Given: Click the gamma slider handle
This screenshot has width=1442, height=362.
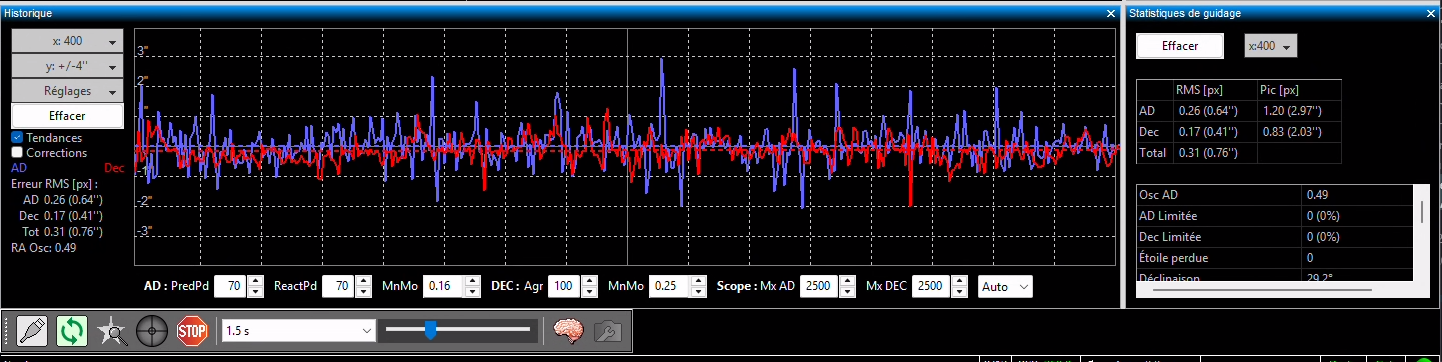Looking at the screenshot, I should pyautogui.click(x=430, y=329).
